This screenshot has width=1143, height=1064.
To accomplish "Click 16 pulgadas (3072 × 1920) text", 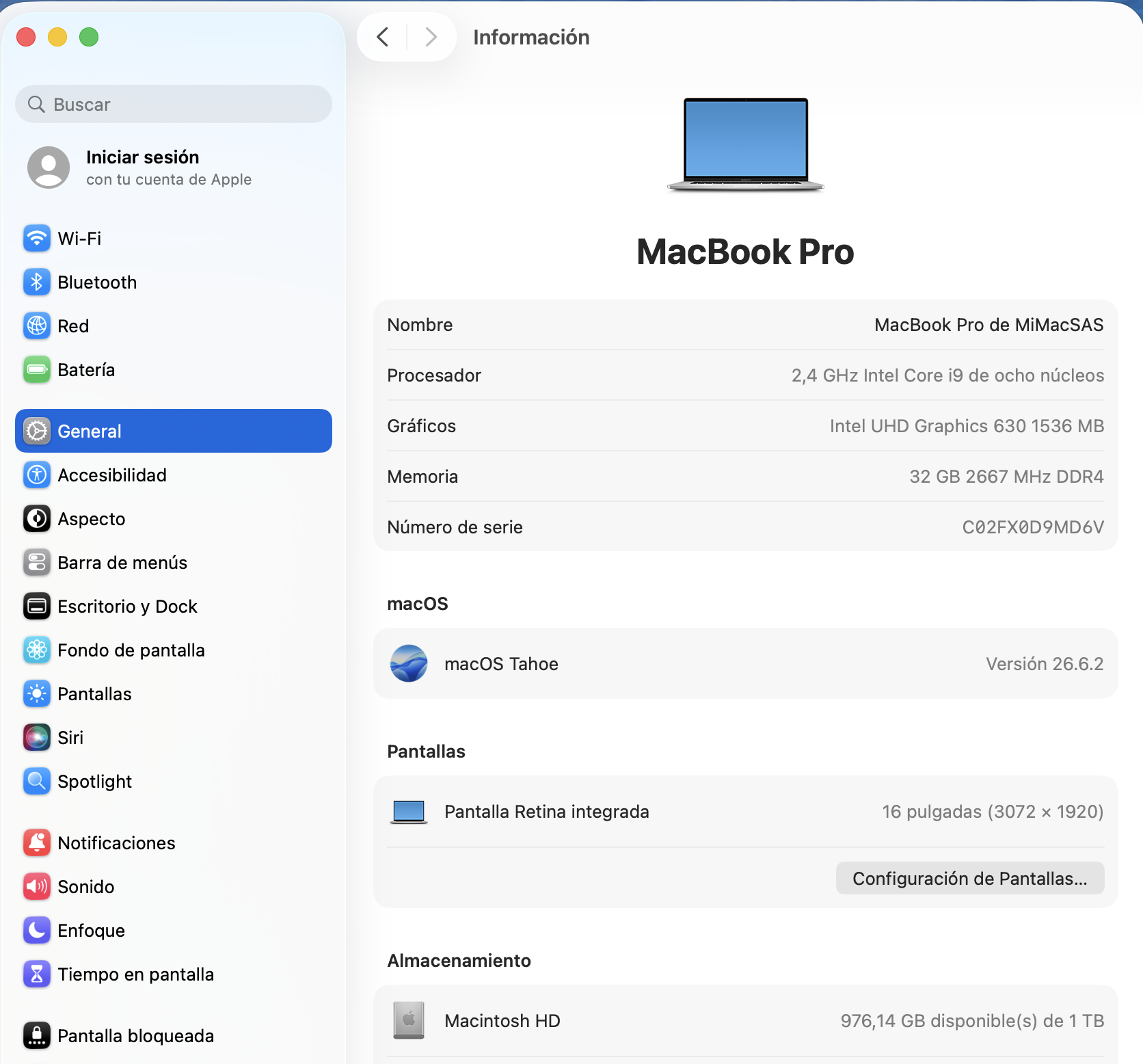I will click(x=993, y=812).
